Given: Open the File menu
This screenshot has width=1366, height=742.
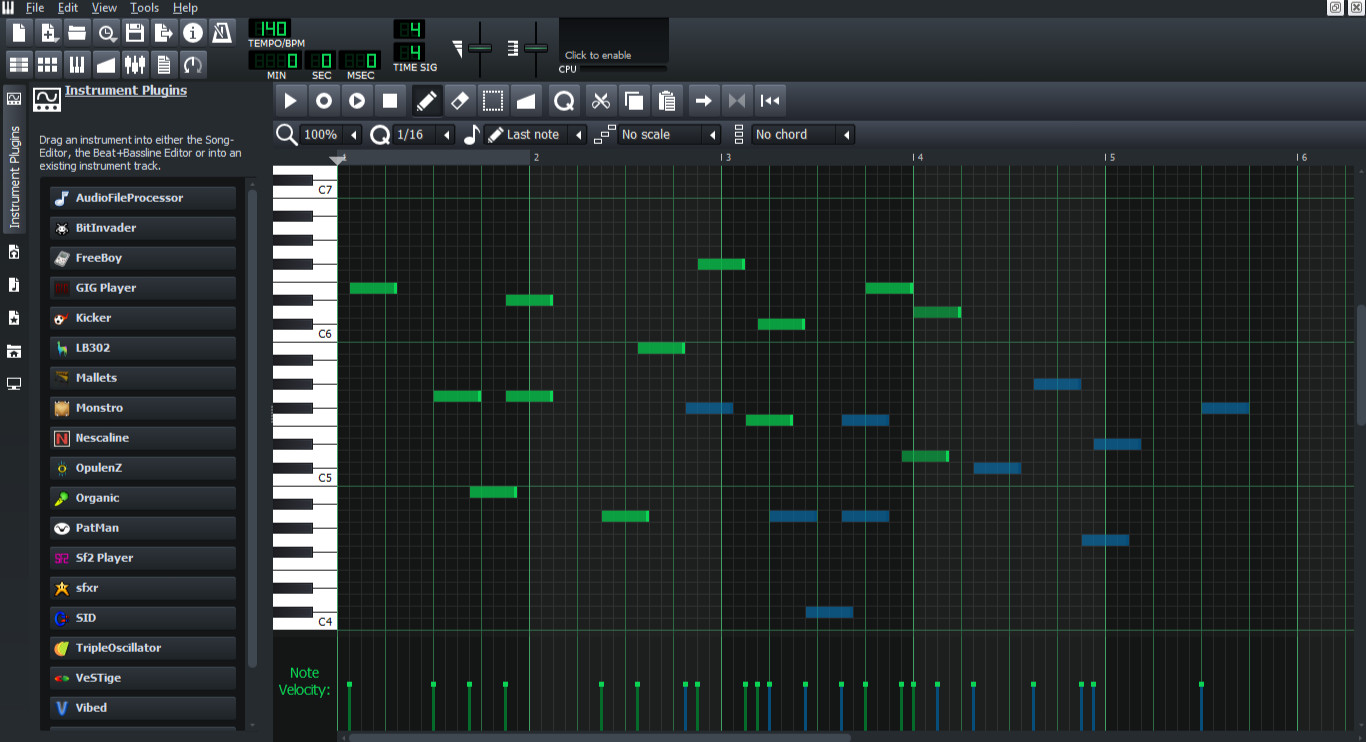Looking at the screenshot, I should pos(35,8).
